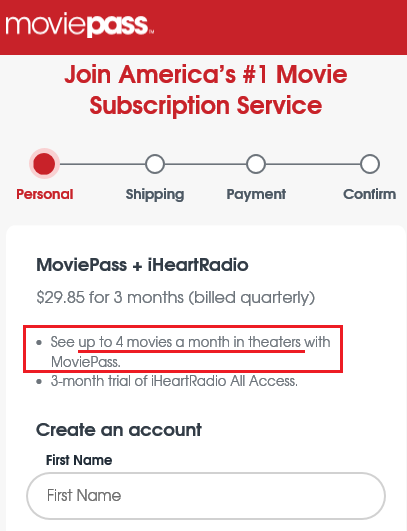The image size is (407, 531).
Task: Click the word MoviePass ending first bullet
Action: [x=86, y=362]
